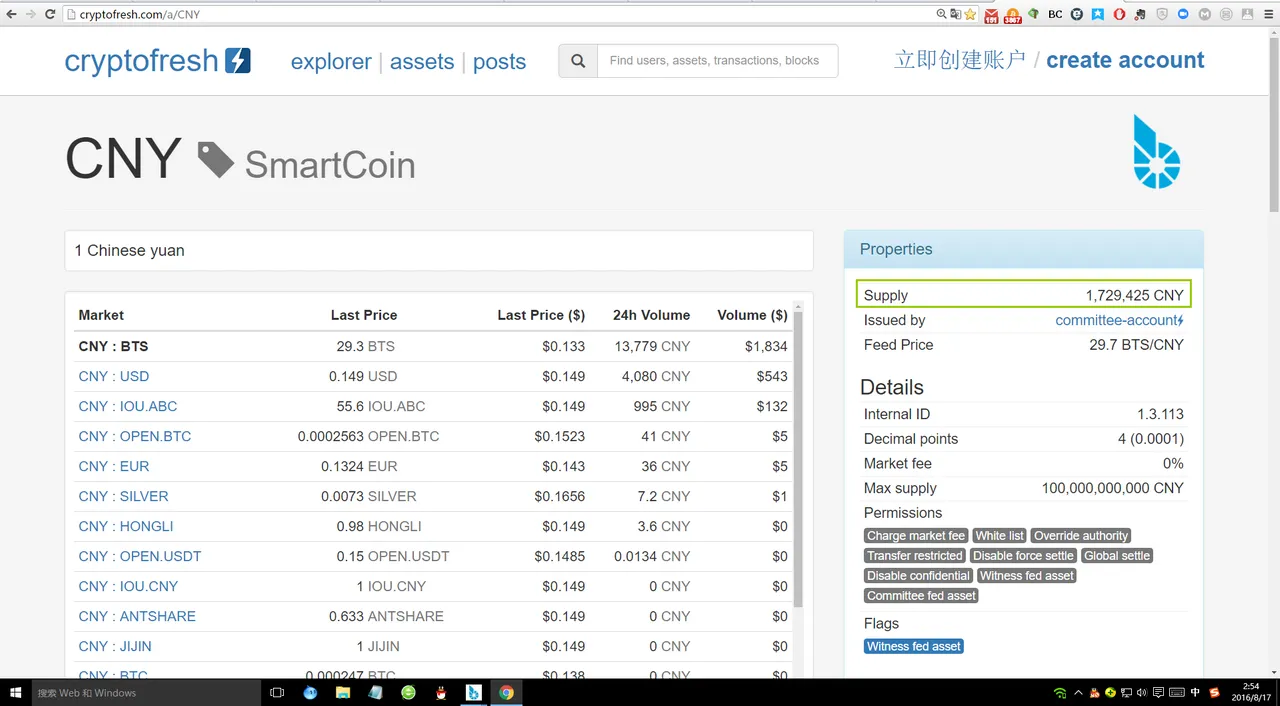Click the translate page icon in address bar
The image size is (1280, 706).
(956, 14)
